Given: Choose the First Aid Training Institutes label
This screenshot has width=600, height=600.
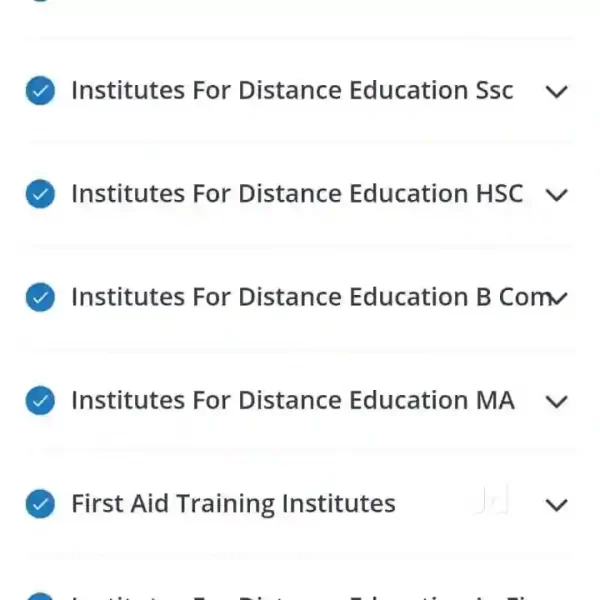Looking at the screenshot, I should (x=233, y=504).
